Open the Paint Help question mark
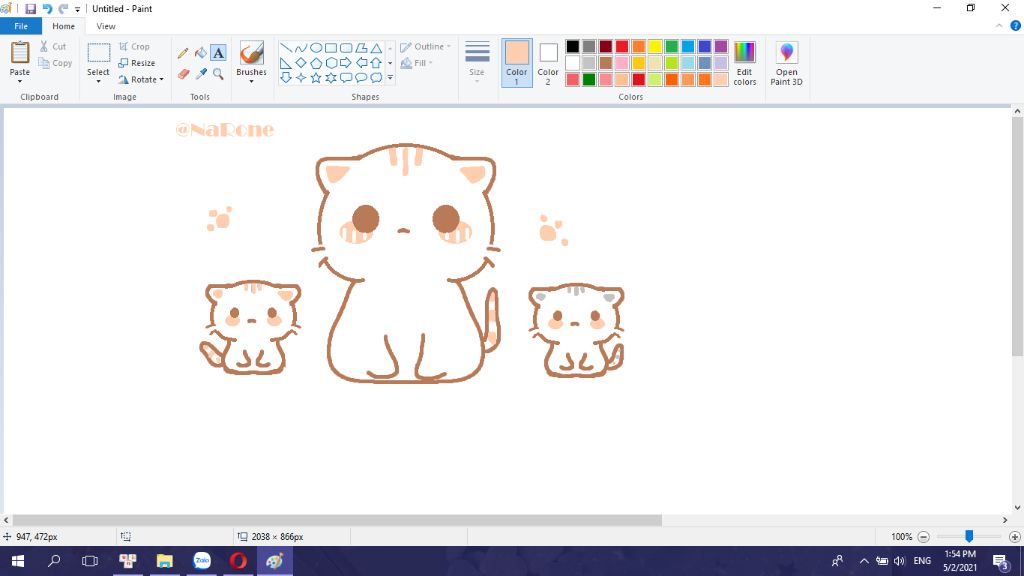The width and height of the screenshot is (1024, 576). pyautogui.click(x=1016, y=26)
